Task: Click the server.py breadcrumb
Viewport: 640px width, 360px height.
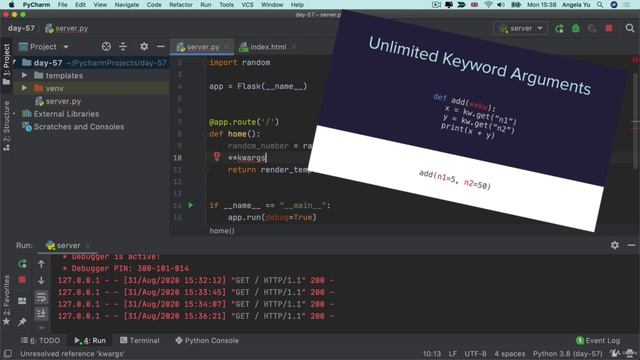Action: click(67, 29)
